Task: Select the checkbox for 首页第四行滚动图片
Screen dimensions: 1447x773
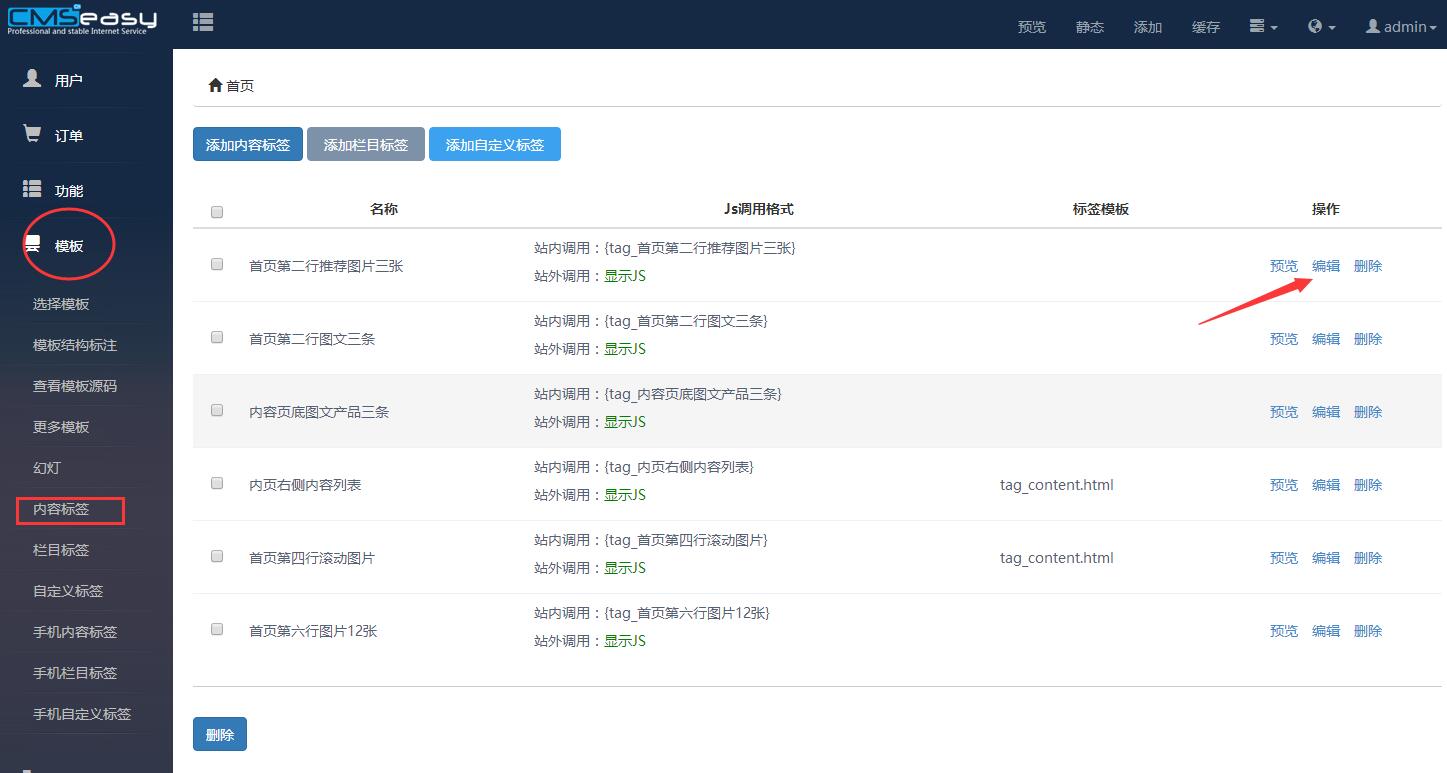Action: click(217, 557)
